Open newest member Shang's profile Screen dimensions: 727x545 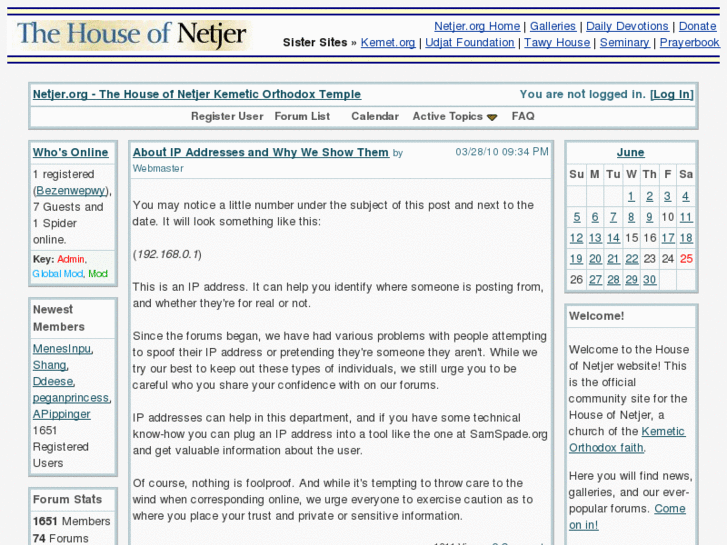click(50, 365)
